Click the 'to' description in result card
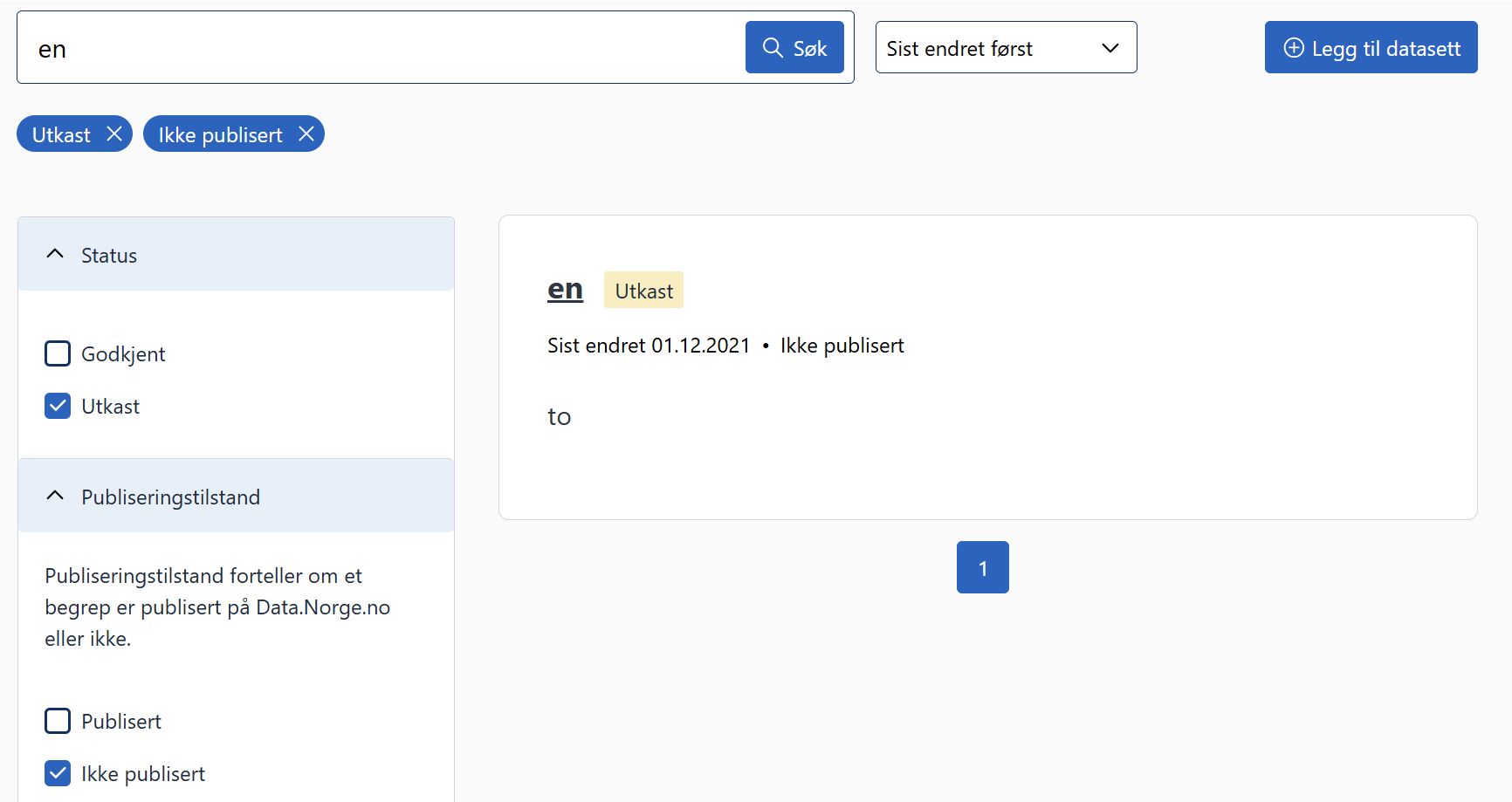This screenshot has height=802, width=1512. [559, 417]
